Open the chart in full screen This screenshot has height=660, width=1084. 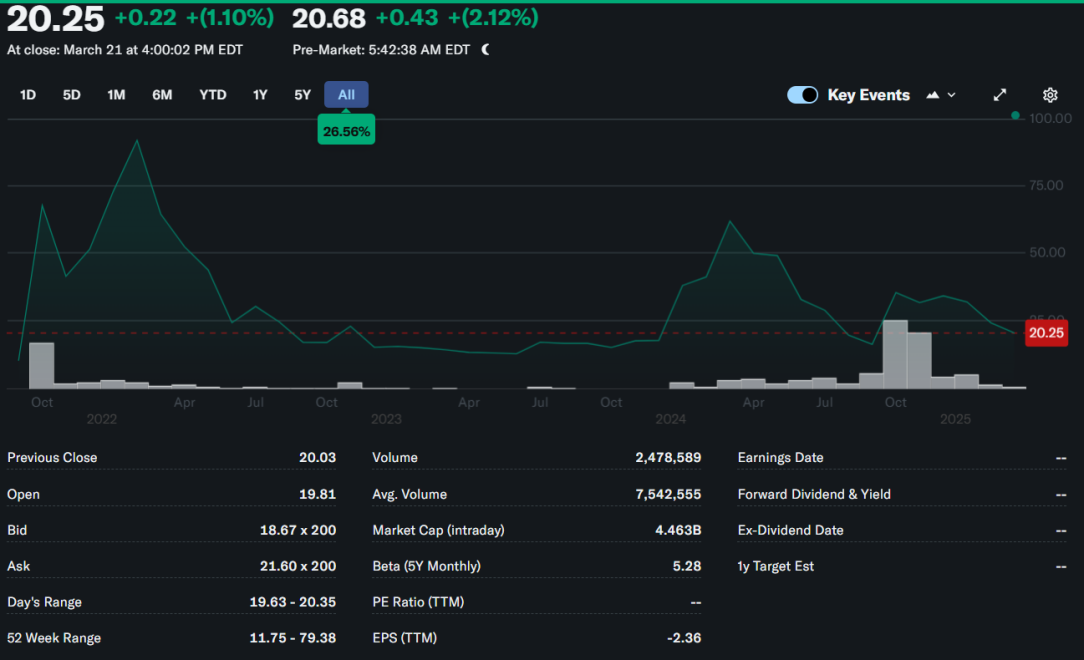1000,95
